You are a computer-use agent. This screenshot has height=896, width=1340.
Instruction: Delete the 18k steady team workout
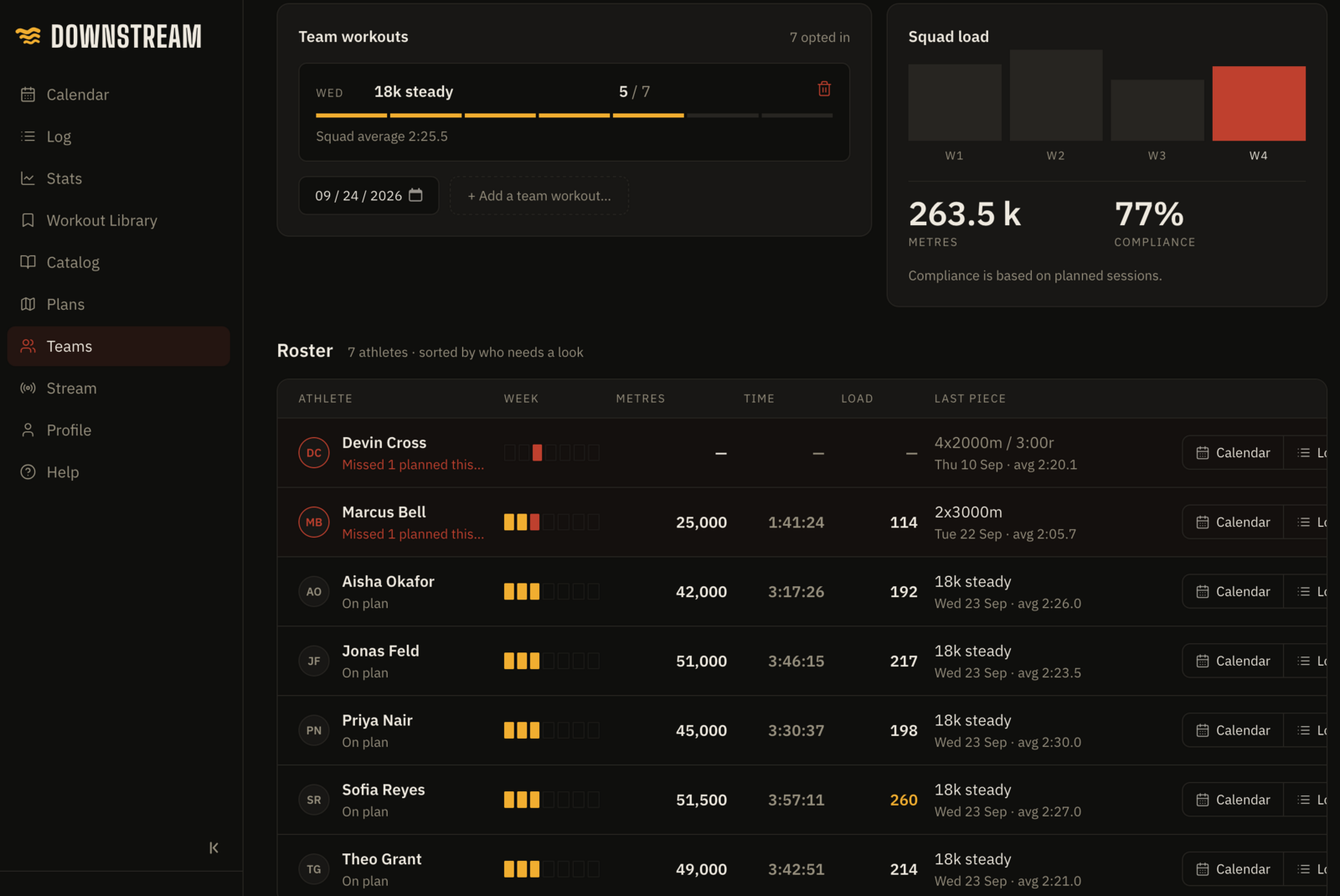[x=824, y=89]
